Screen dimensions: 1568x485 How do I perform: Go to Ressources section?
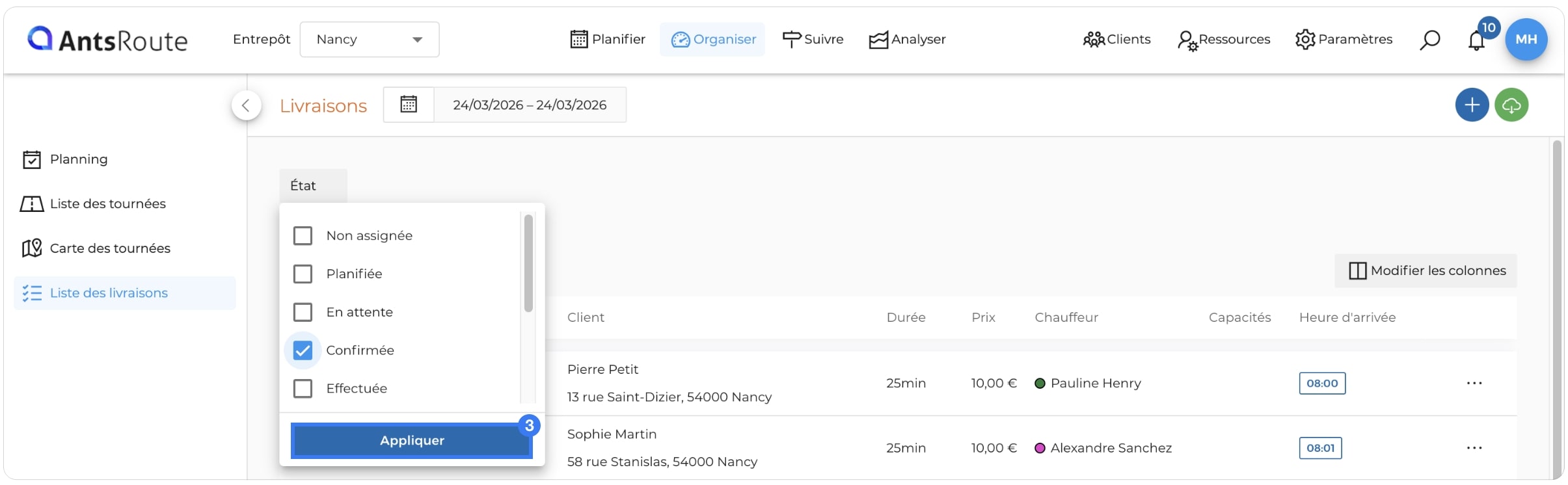(x=1224, y=40)
